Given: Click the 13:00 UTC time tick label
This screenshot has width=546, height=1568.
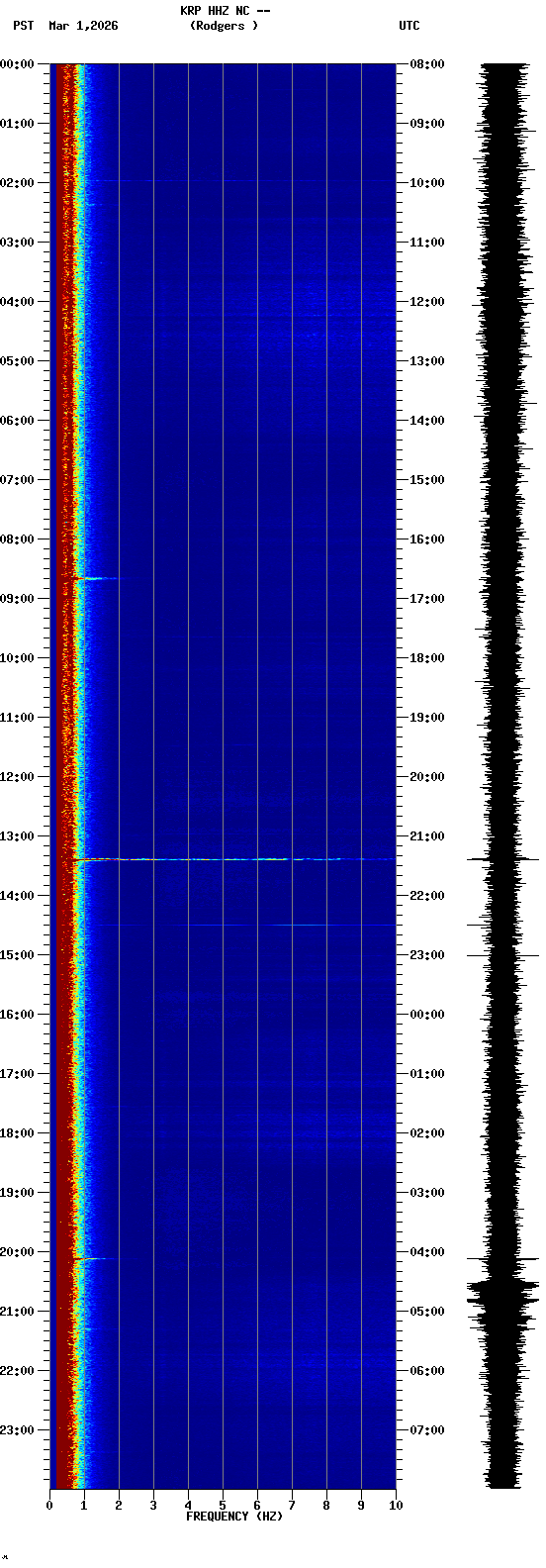Looking at the screenshot, I should pyautogui.click(x=427, y=361).
